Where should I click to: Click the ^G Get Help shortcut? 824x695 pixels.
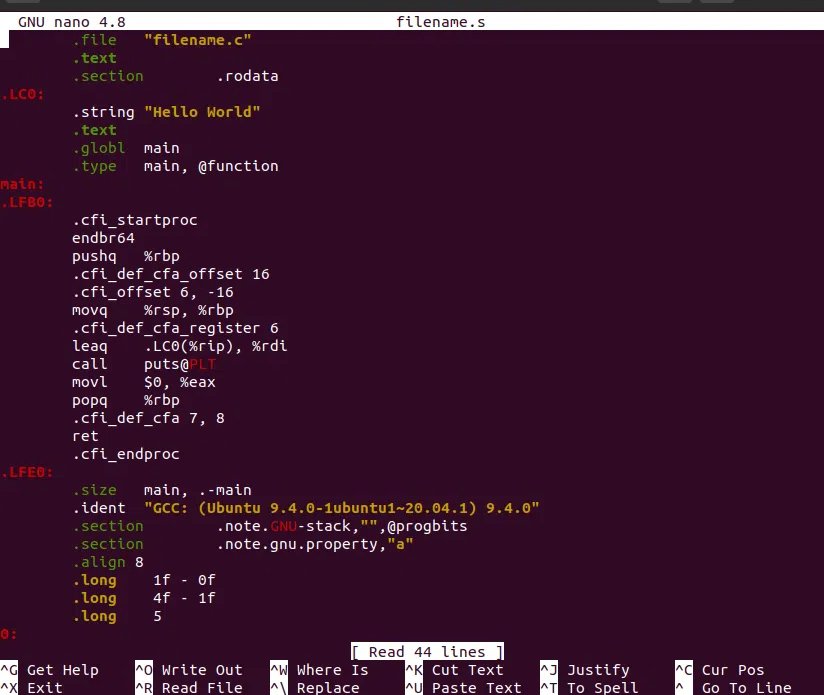click(x=49, y=670)
